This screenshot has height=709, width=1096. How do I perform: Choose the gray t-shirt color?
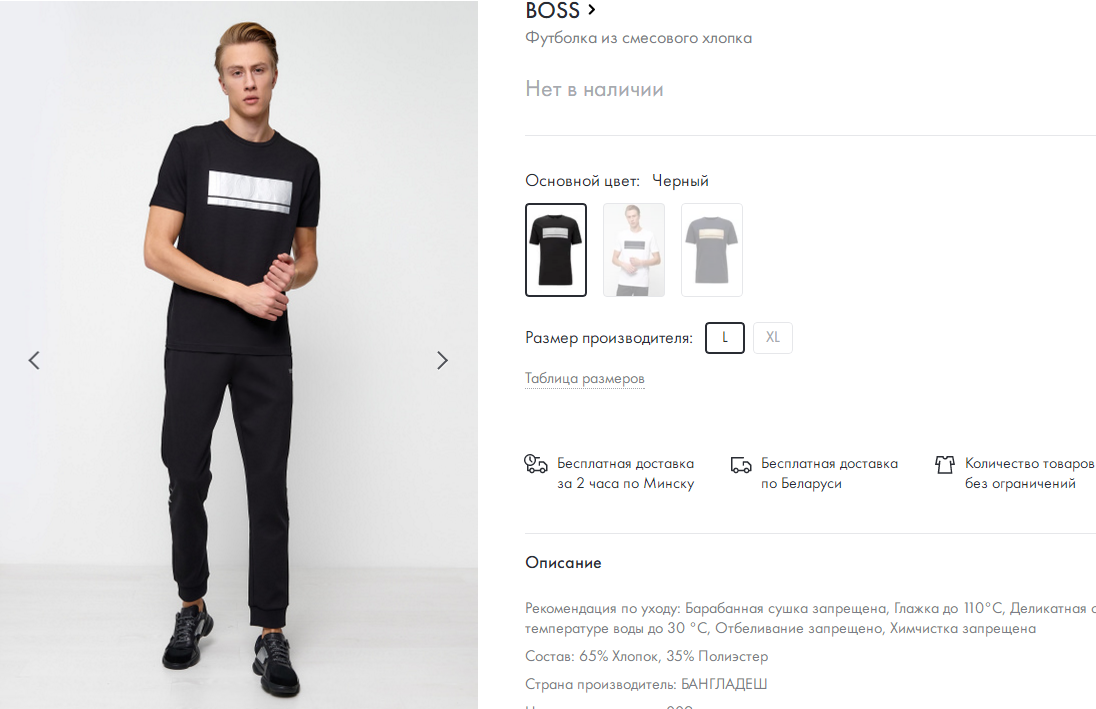[x=712, y=250]
